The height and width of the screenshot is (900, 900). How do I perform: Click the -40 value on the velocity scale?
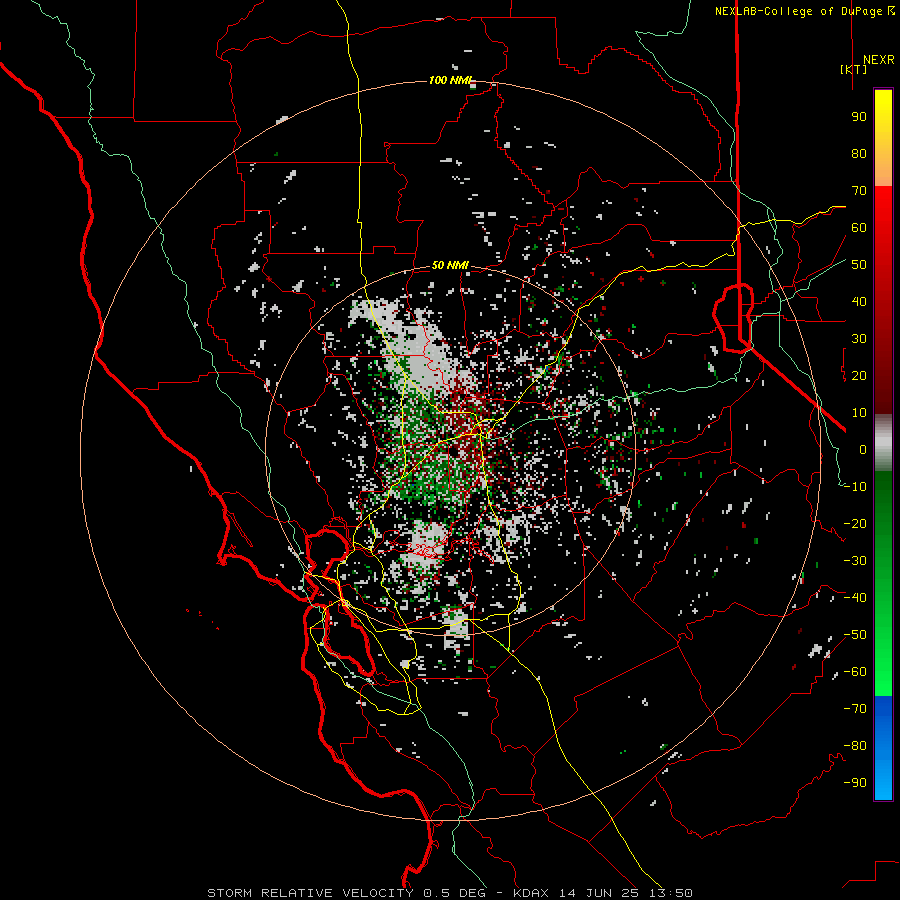click(x=855, y=598)
